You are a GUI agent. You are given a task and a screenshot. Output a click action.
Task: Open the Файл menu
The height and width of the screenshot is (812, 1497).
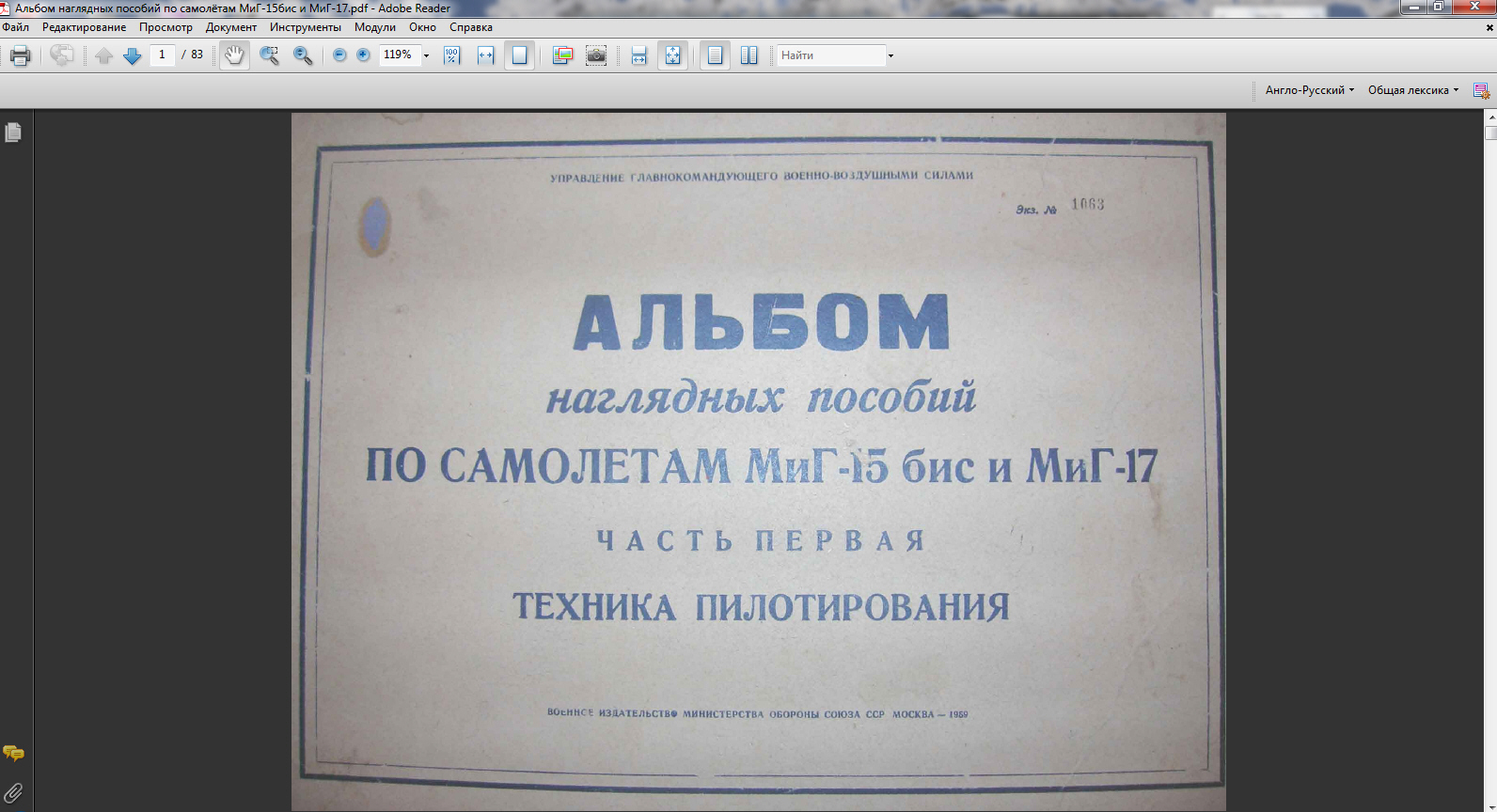(x=16, y=27)
